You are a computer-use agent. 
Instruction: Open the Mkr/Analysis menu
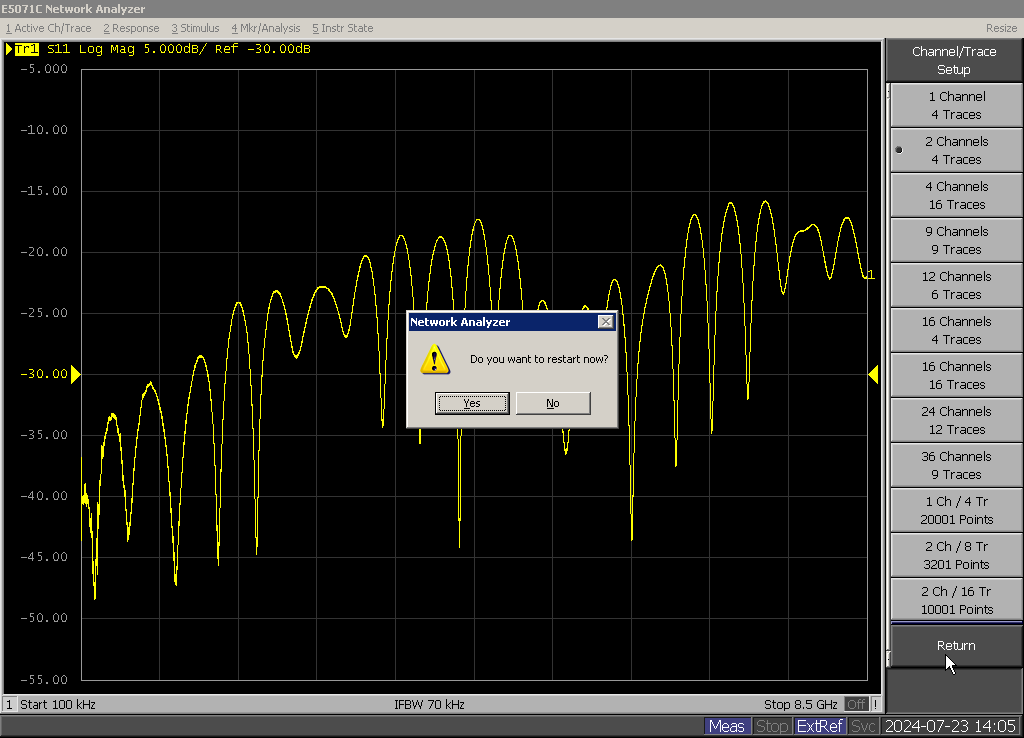click(265, 28)
